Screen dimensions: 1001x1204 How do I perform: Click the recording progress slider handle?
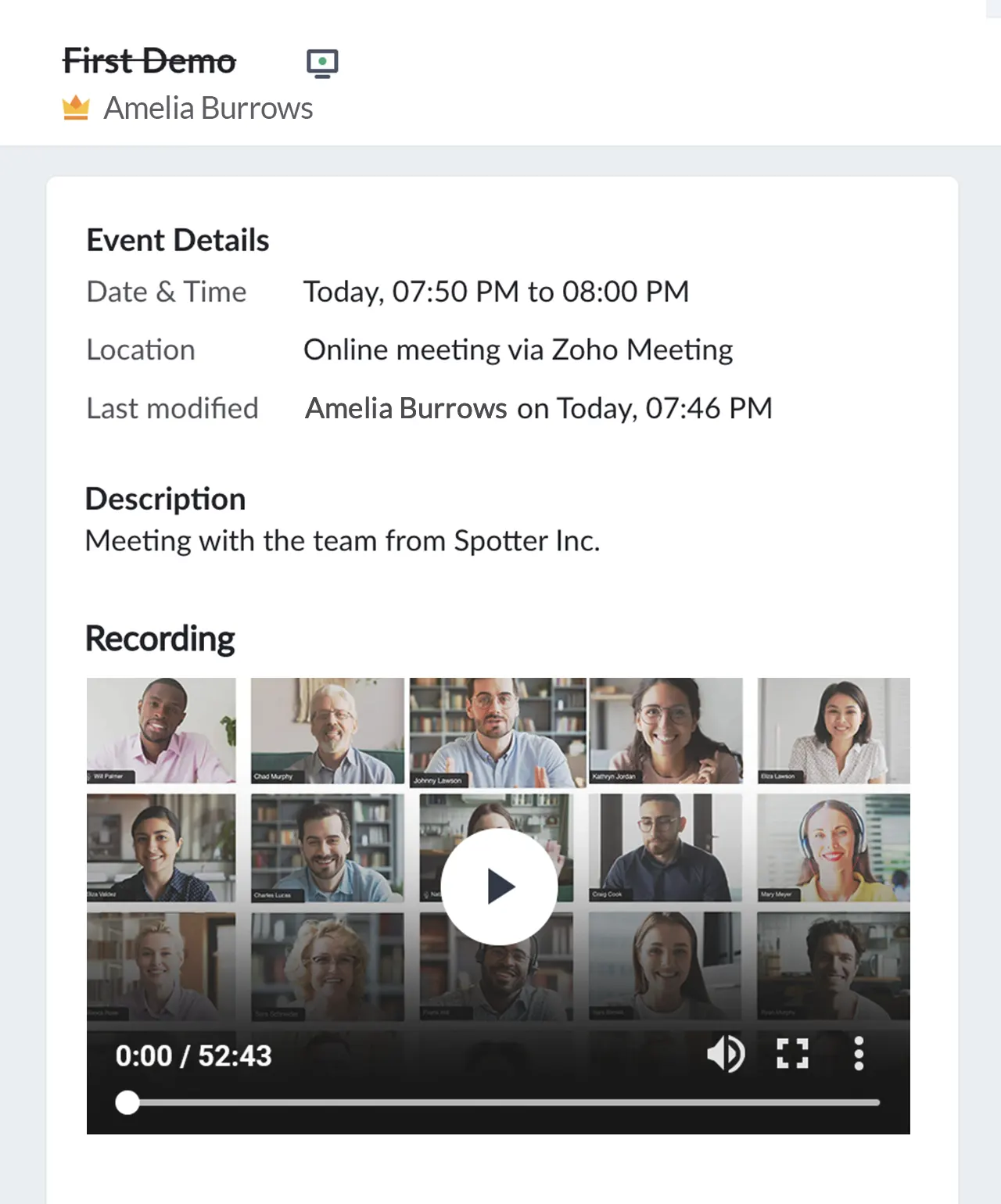click(127, 1102)
